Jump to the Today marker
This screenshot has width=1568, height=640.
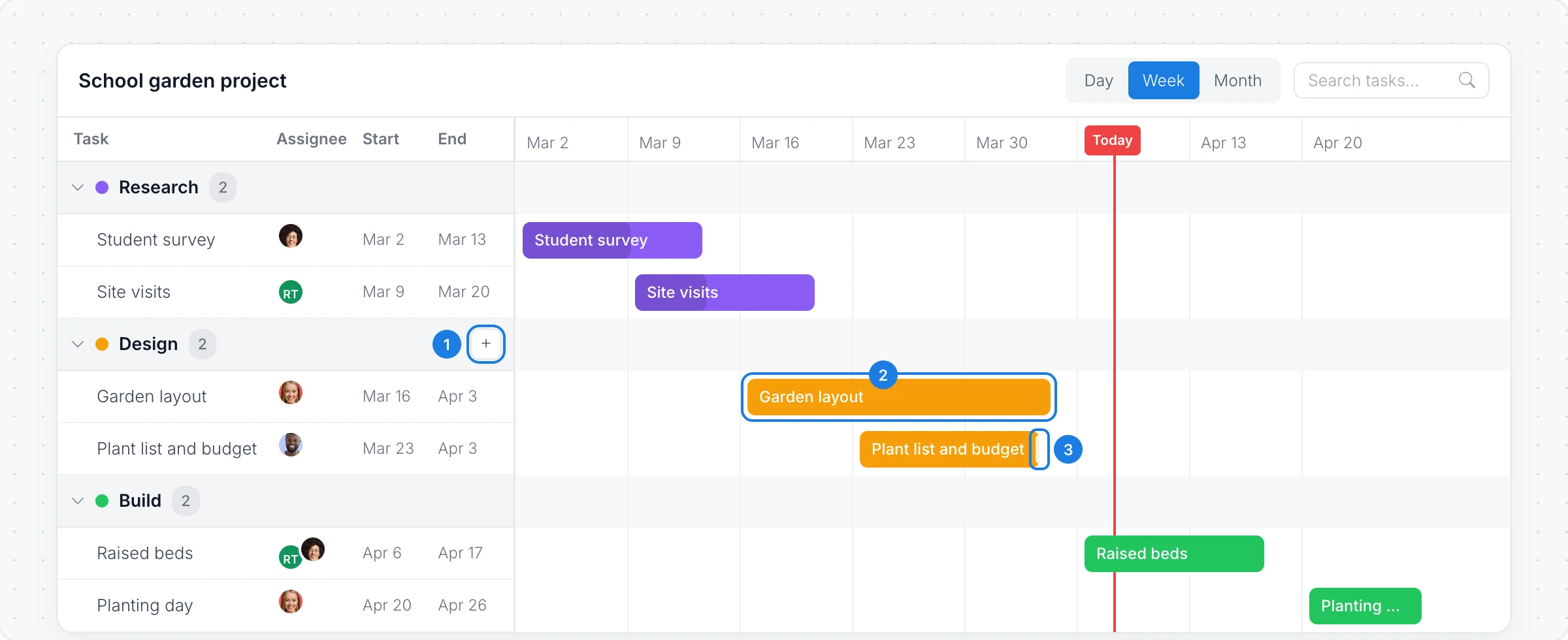click(1113, 140)
